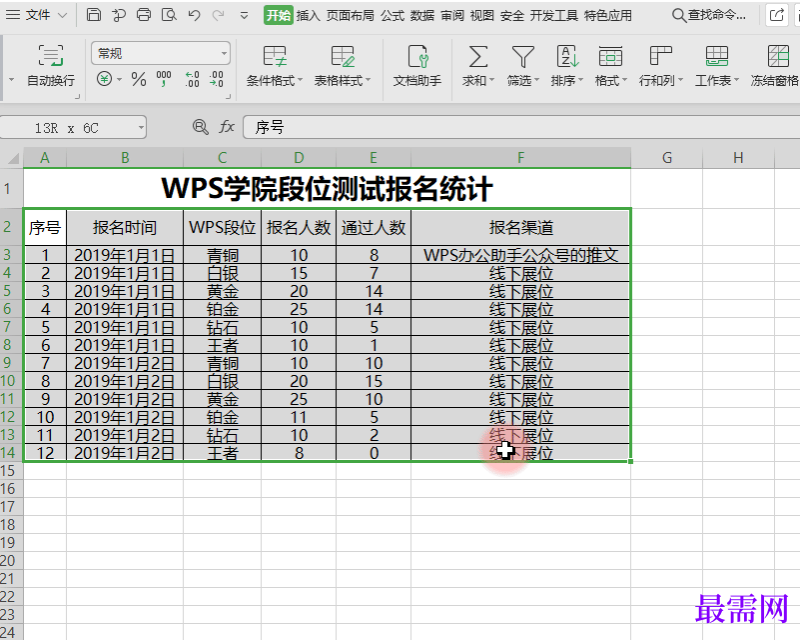Select the cell WPS办公助手公众号的推文
The height and width of the screenshot is (640, 807).
pyautogui.click(x=520, y=255)
